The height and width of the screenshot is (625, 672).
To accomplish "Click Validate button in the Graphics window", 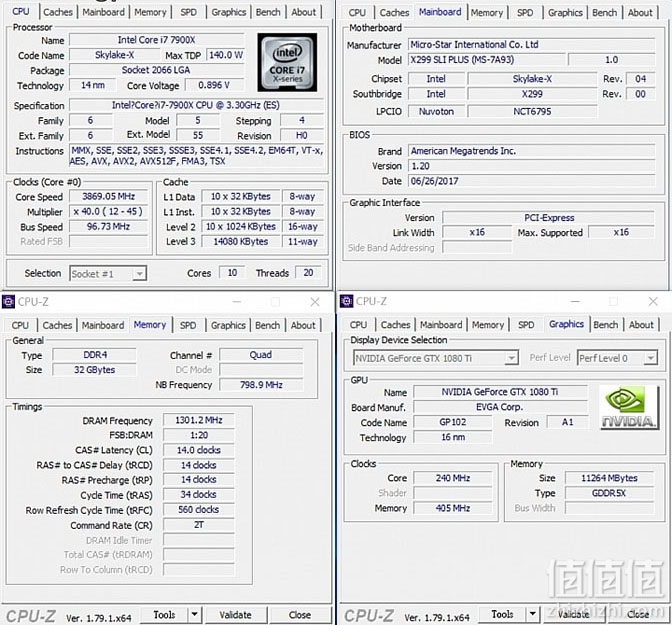I will coord(573,614).
